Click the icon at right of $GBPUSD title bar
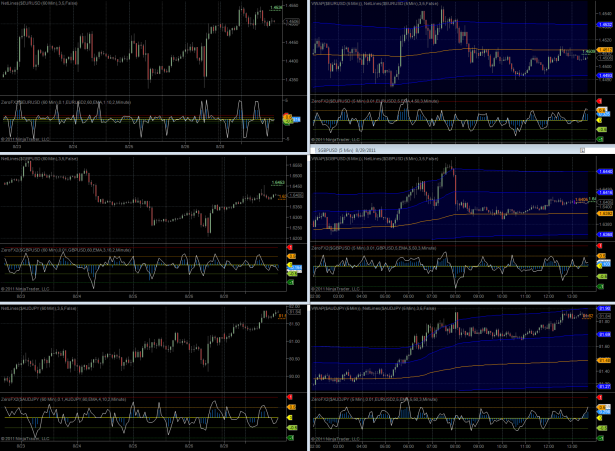The width and height of the screenshot is (615, 451). [x=582, y=150]
